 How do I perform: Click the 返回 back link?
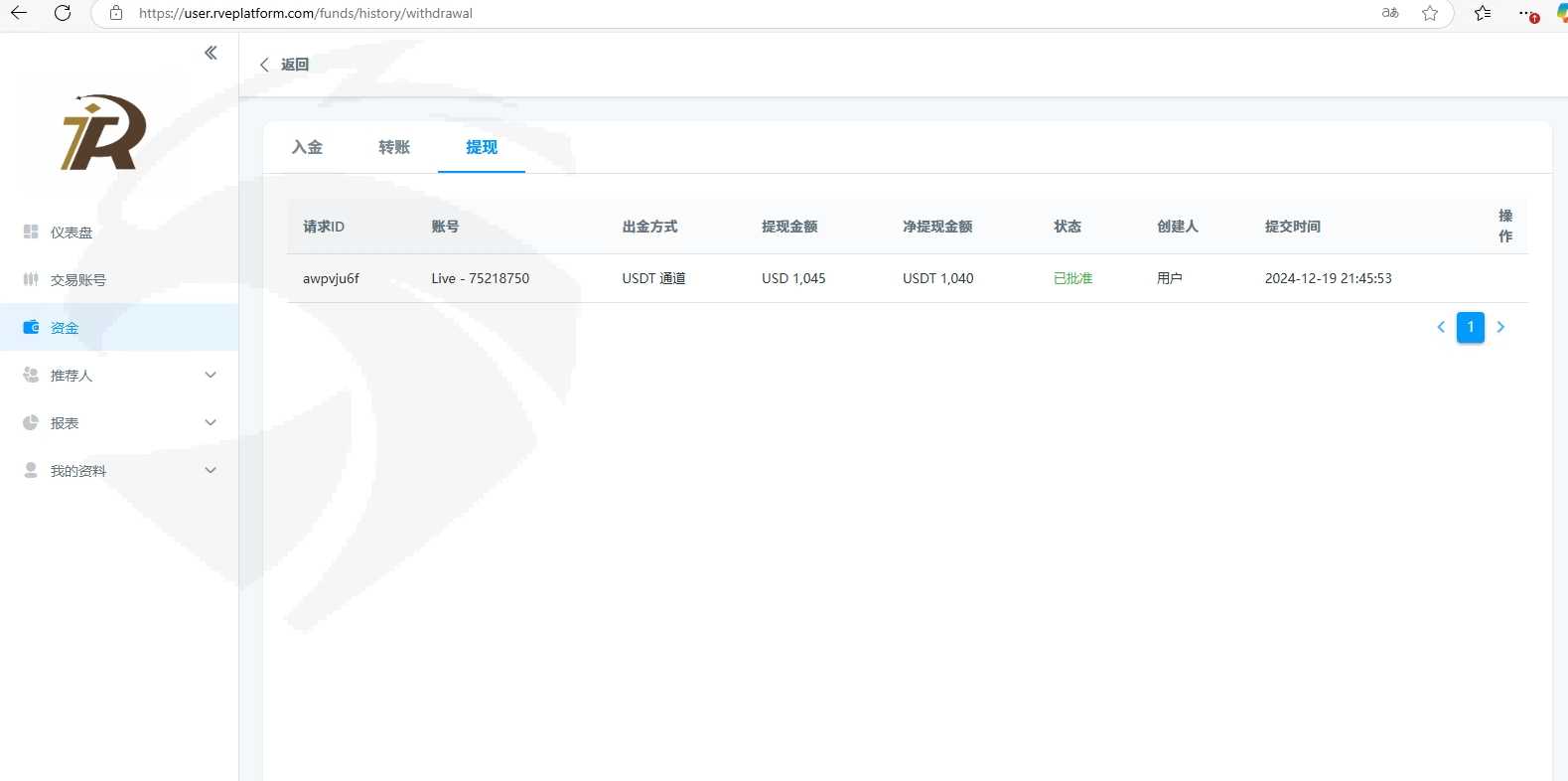point(285,65)
